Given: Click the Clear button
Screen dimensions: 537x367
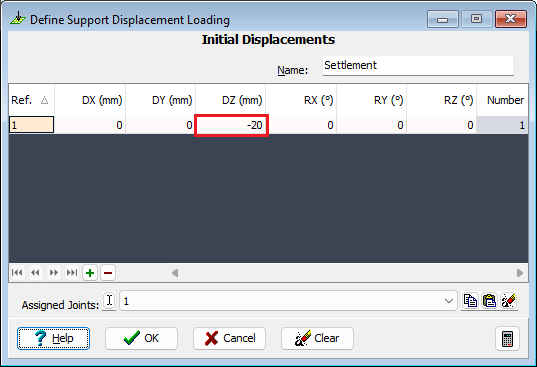Looking at the screenshot, I should 317,338.
